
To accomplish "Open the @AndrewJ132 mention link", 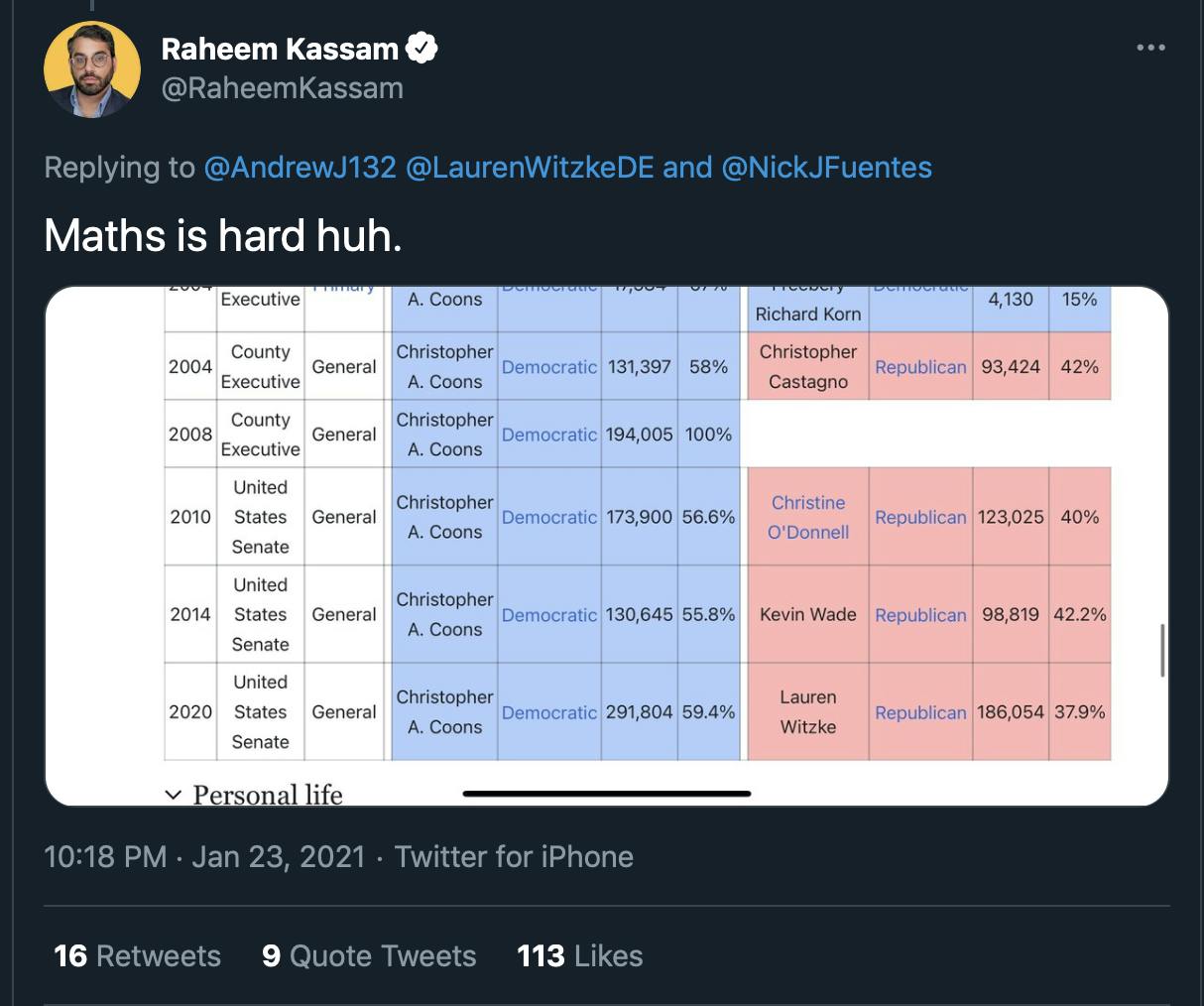I will point(300,167).
